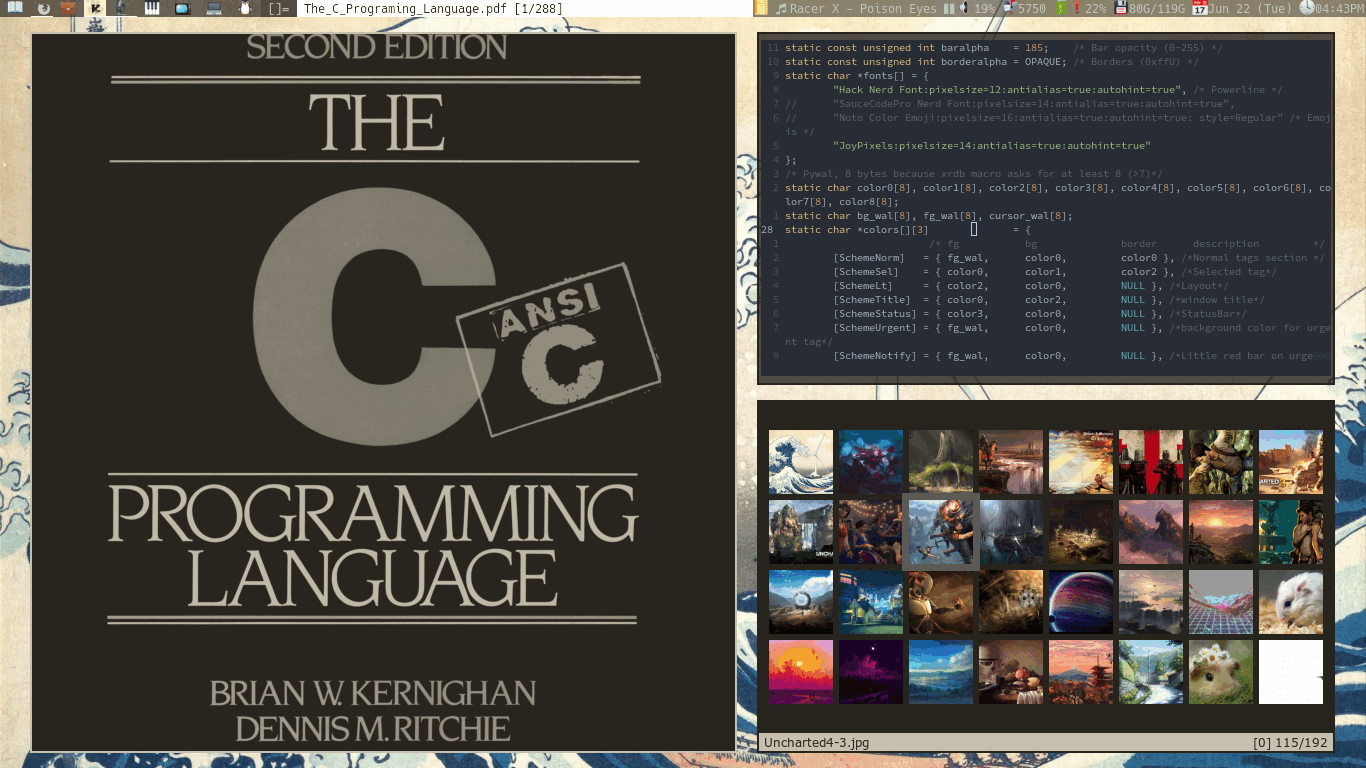Click the [SchemeNotify] row in editor
This screenshot has width=1366, height=768.
pos(1082,356)
